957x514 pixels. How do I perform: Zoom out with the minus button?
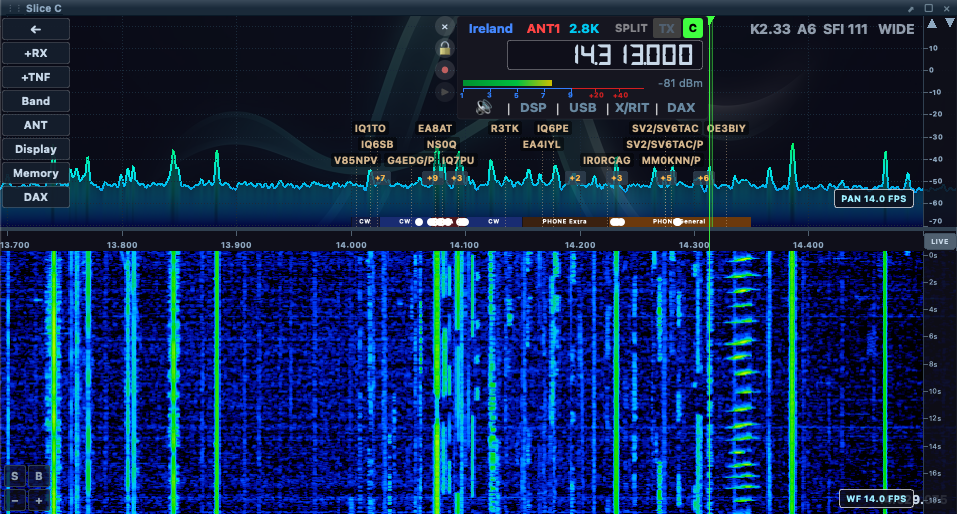point(15,501)
